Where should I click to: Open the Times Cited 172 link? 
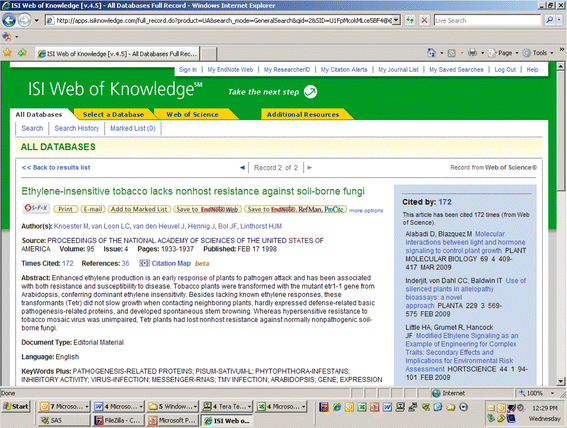68,264
